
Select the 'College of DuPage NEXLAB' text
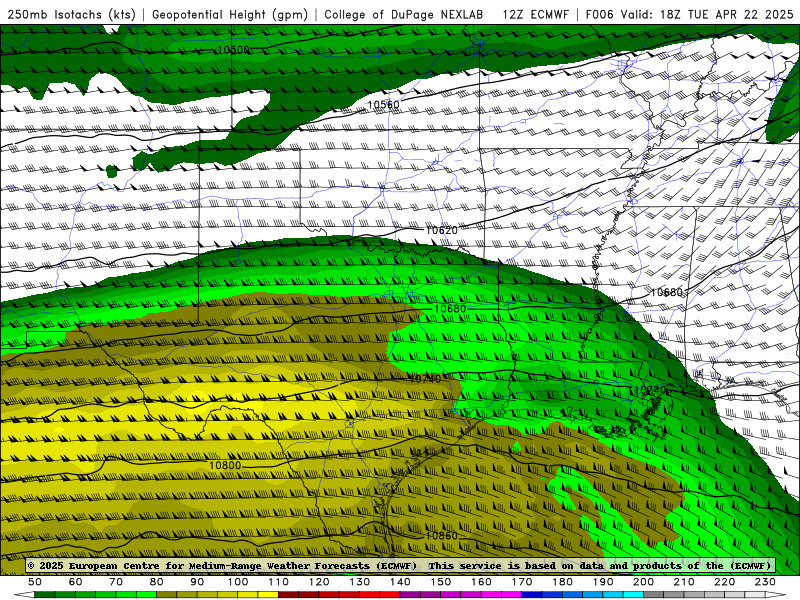click(404, 15)
